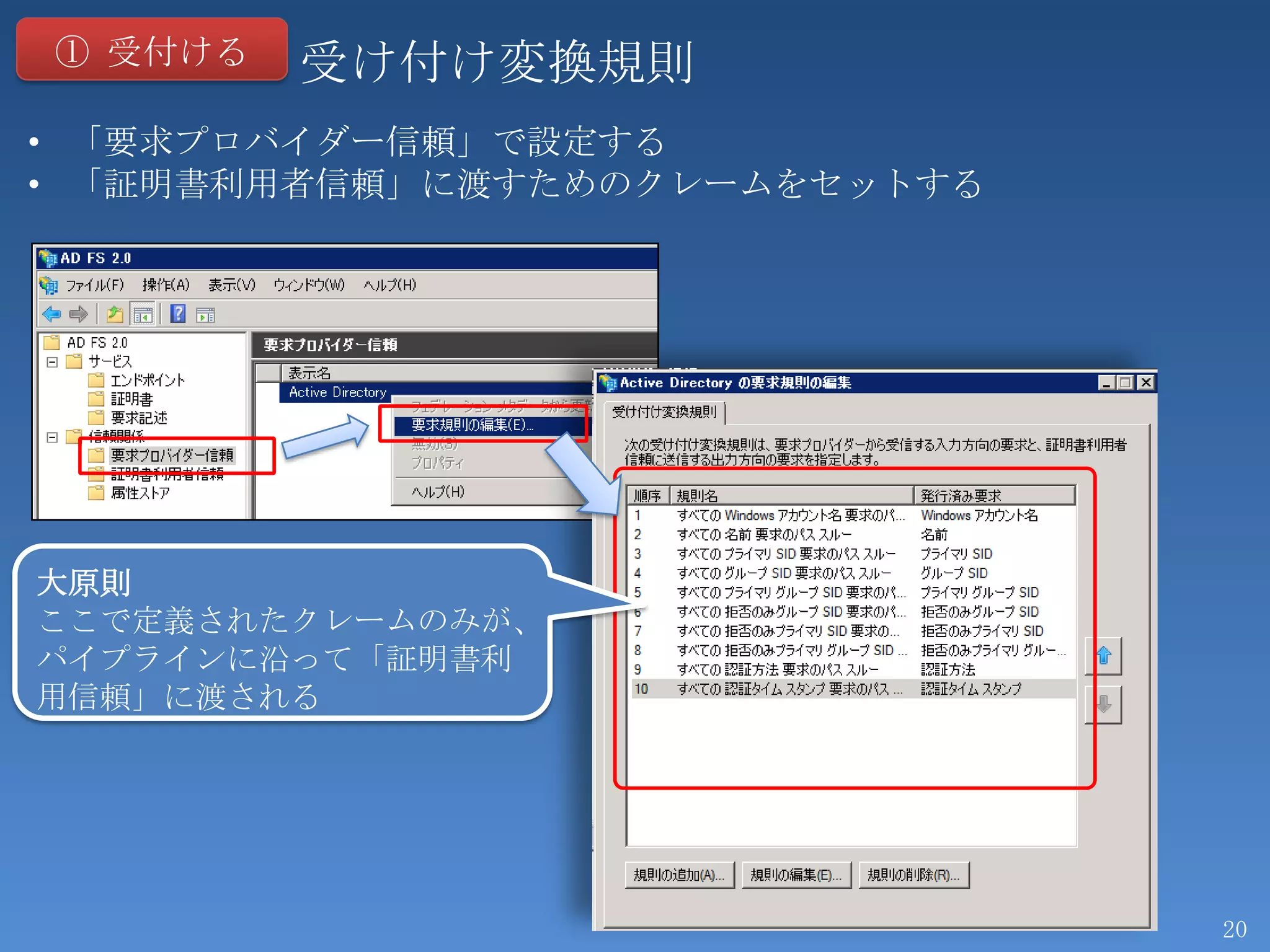Toggle the show/hide console tree toolbar icon
The width and height of the screenshot is (1270, 952).
pyautogui.click(x=143, y=315)
